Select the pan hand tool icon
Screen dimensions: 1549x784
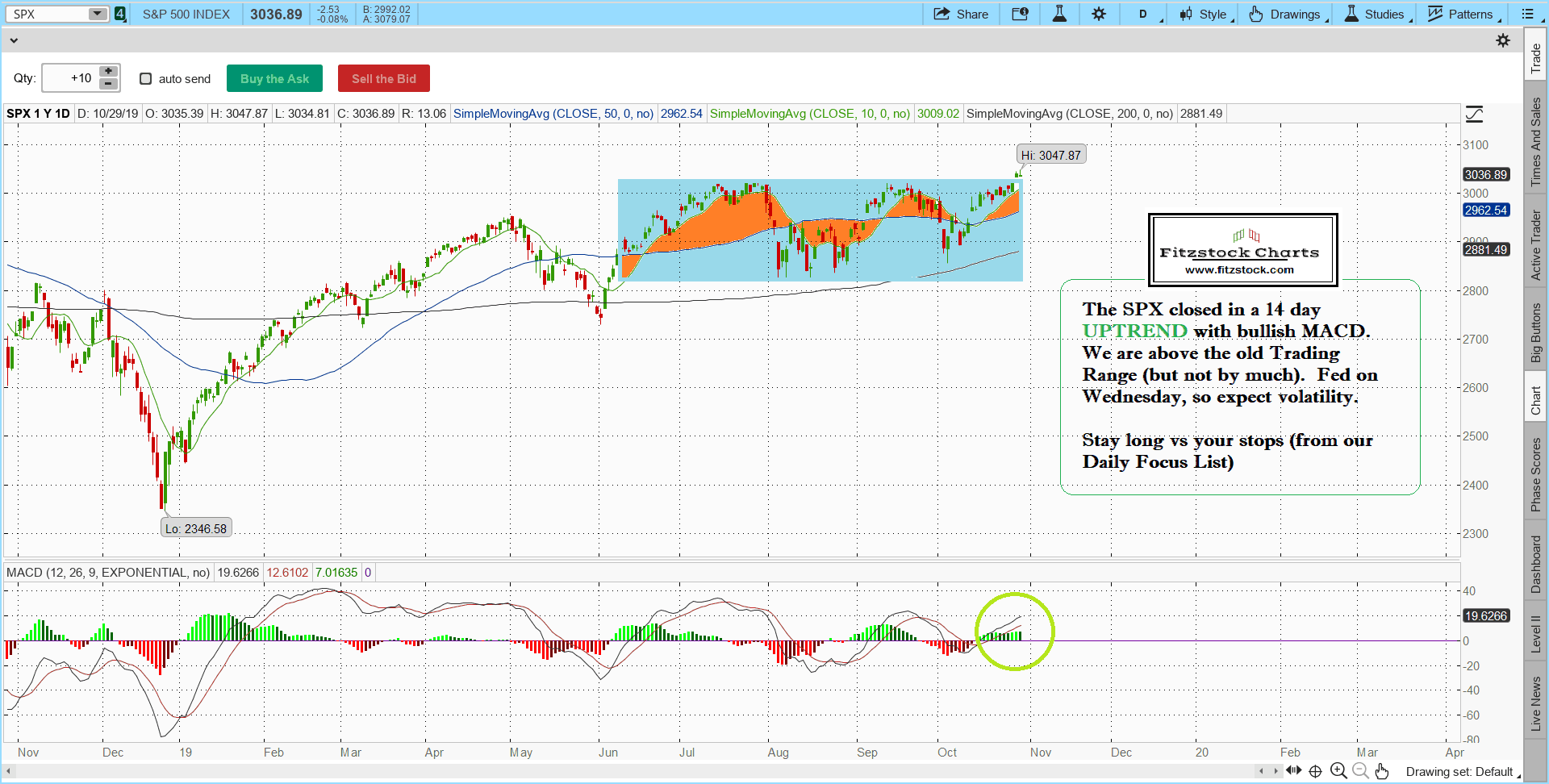(1382, 771)
